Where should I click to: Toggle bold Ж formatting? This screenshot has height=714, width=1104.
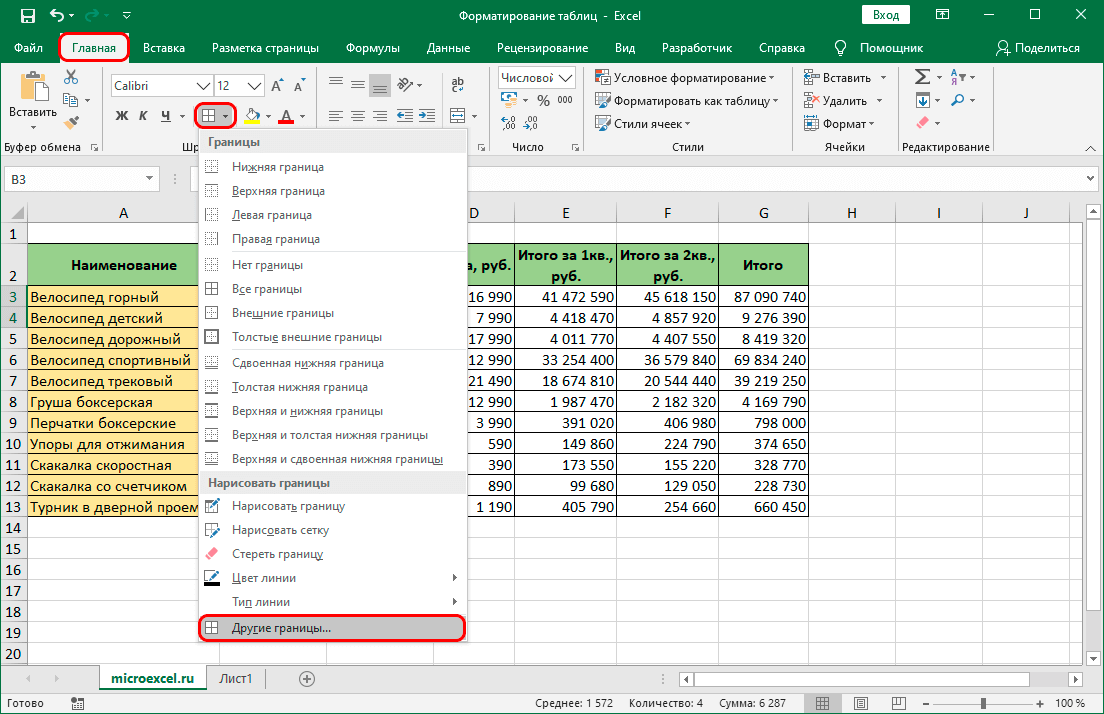pos(122,116)
